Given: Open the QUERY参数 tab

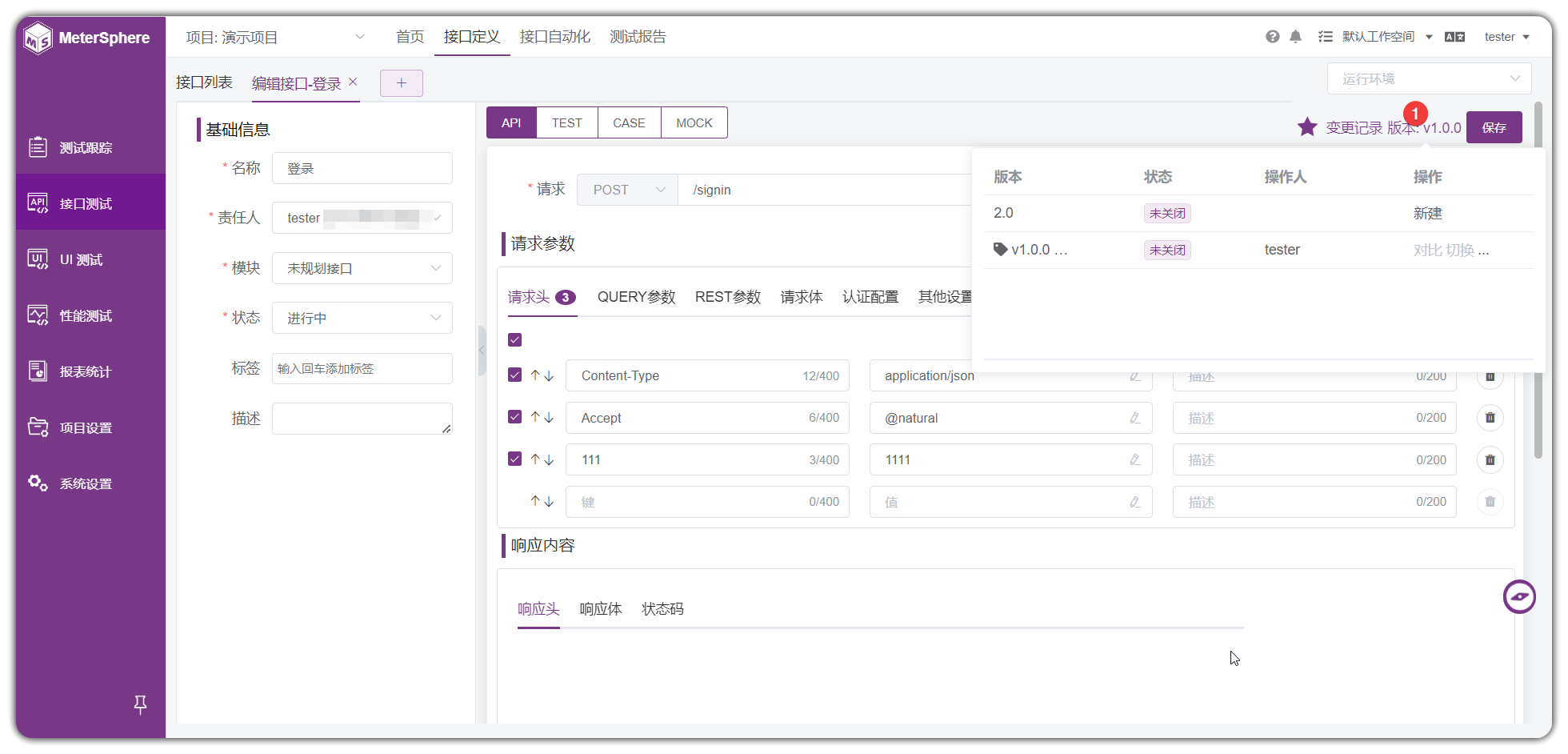Looking at the screenshot, I should [636, 297].
